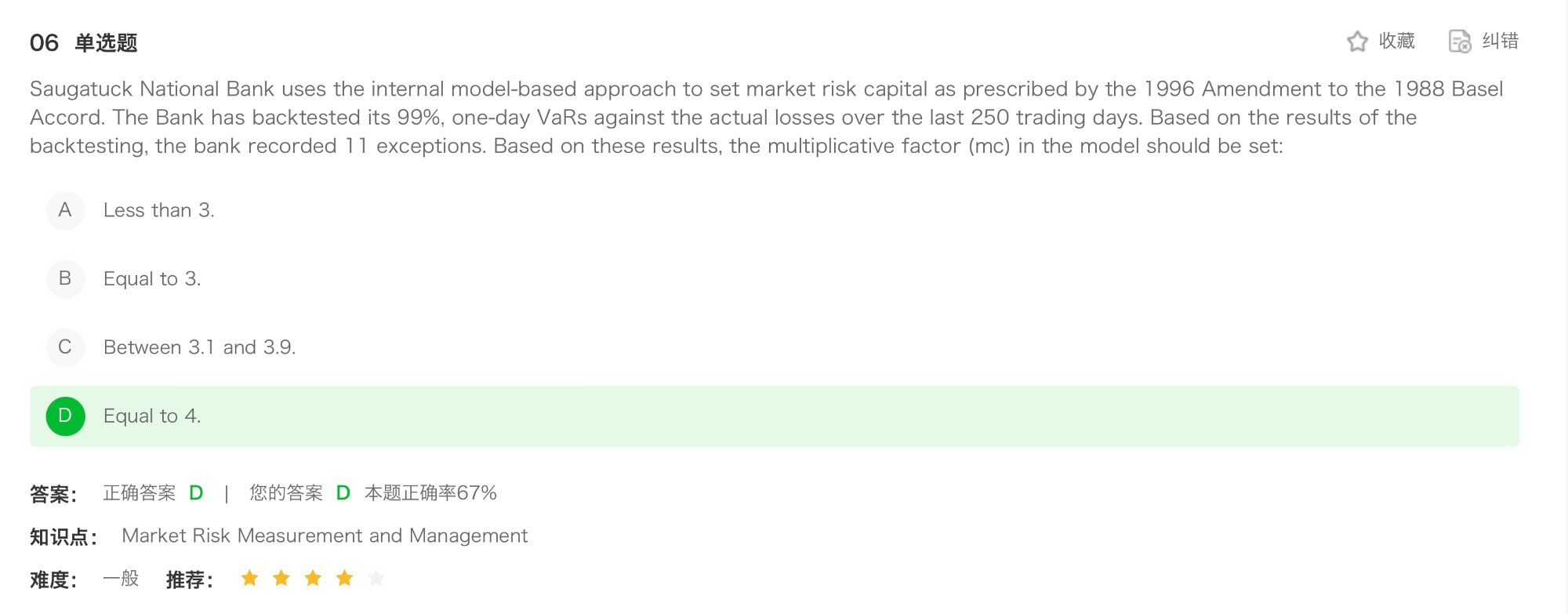Click the third recommendation star
Viewport: 1568px width, 614px height.
click(x=313, y=579)
